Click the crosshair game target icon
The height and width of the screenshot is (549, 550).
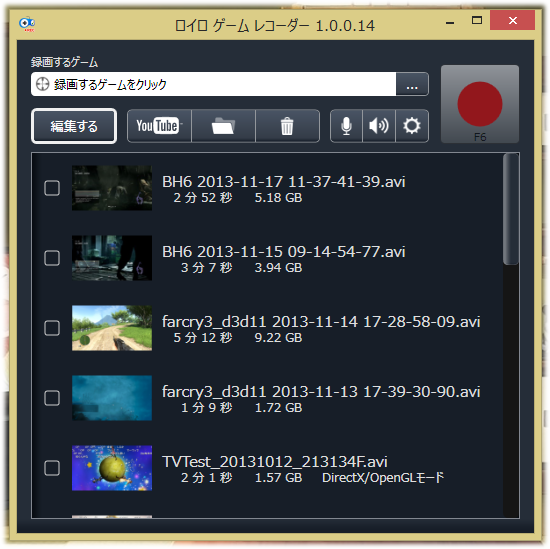(x=43, y=84)
